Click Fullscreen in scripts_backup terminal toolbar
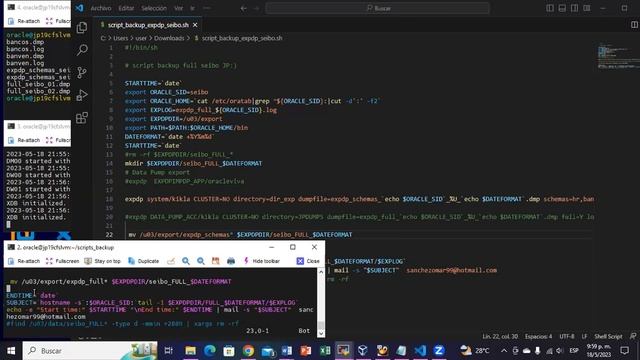The image size is (640, 360). click(62, 261)
